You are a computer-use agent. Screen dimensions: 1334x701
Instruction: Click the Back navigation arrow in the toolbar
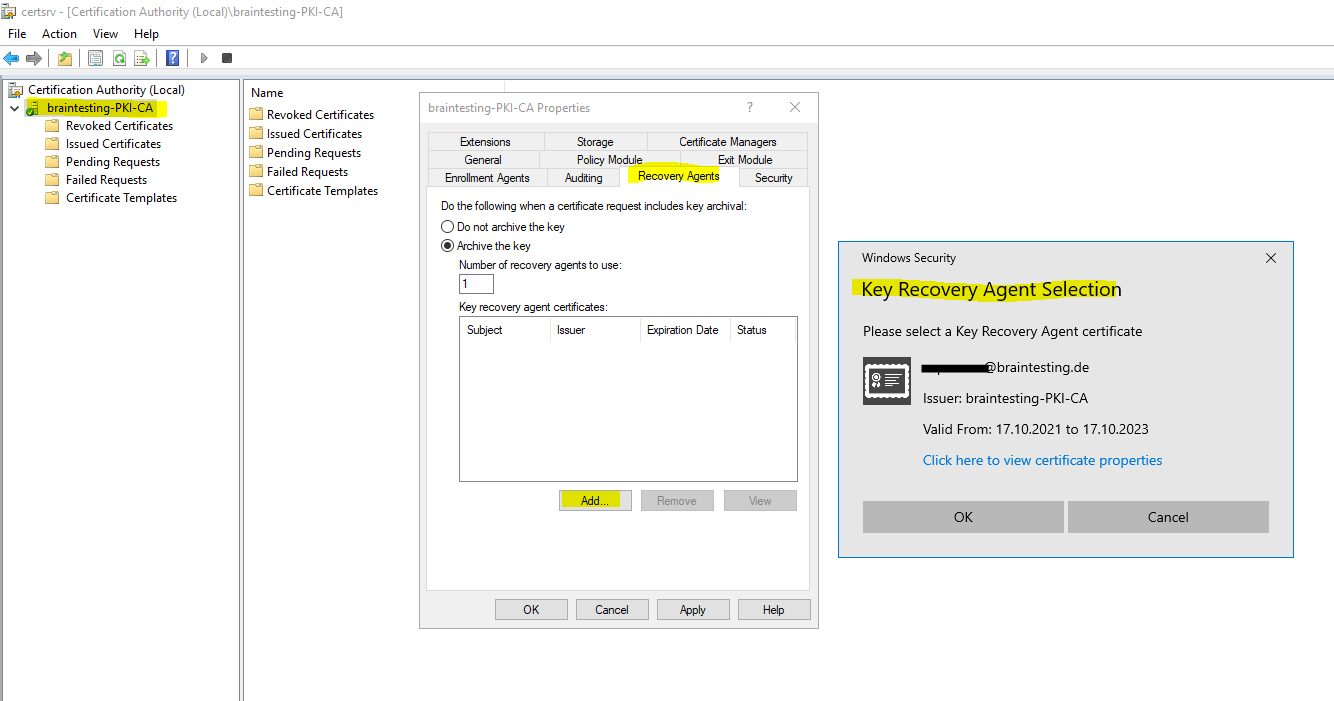point(11,57)
